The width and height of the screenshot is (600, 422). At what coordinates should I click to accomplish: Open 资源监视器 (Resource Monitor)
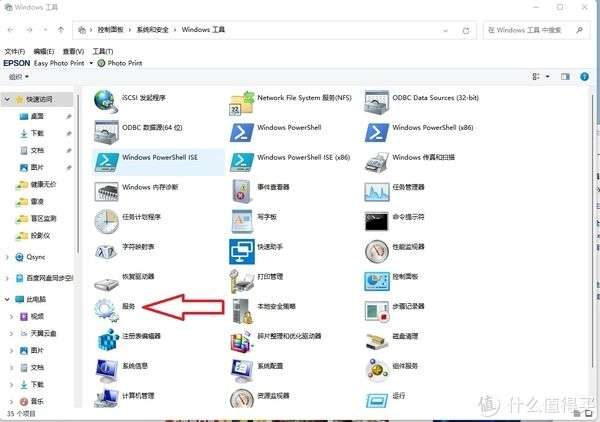tap(260, 399)
